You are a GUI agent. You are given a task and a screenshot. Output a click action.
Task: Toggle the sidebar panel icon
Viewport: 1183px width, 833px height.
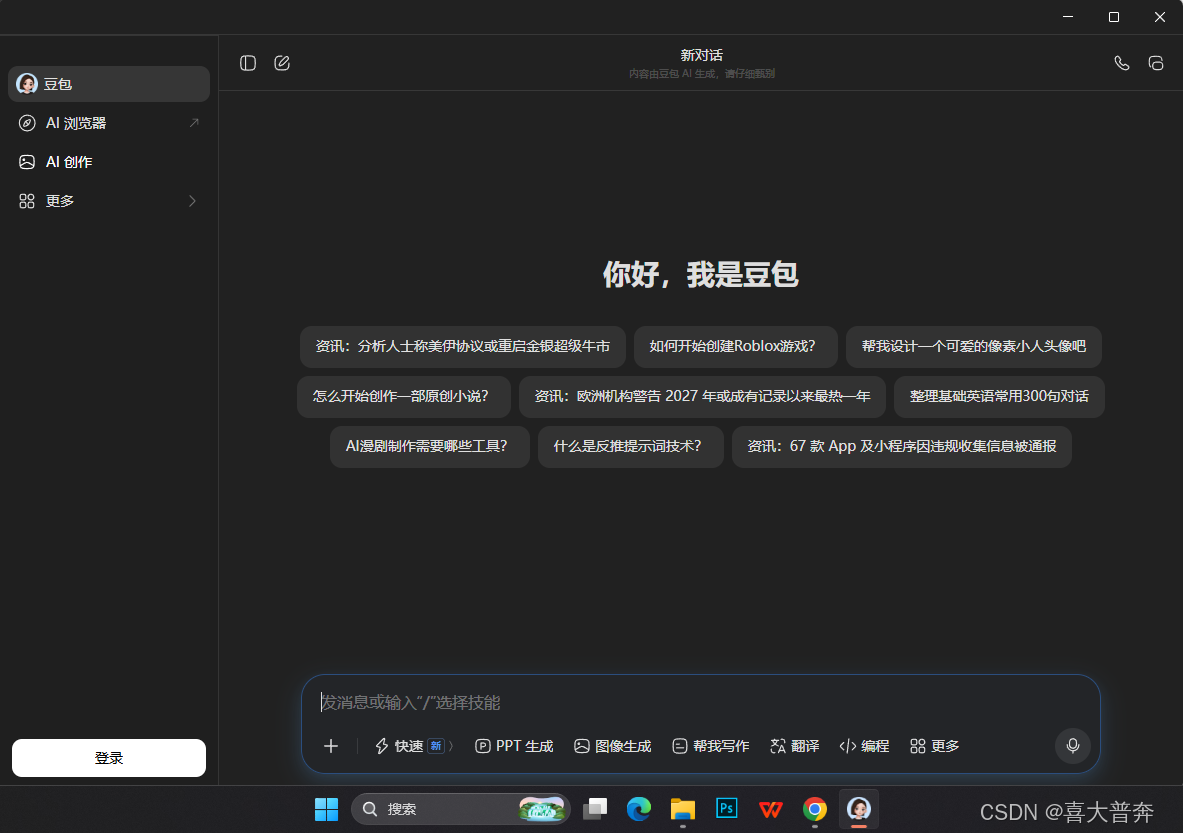248,63
